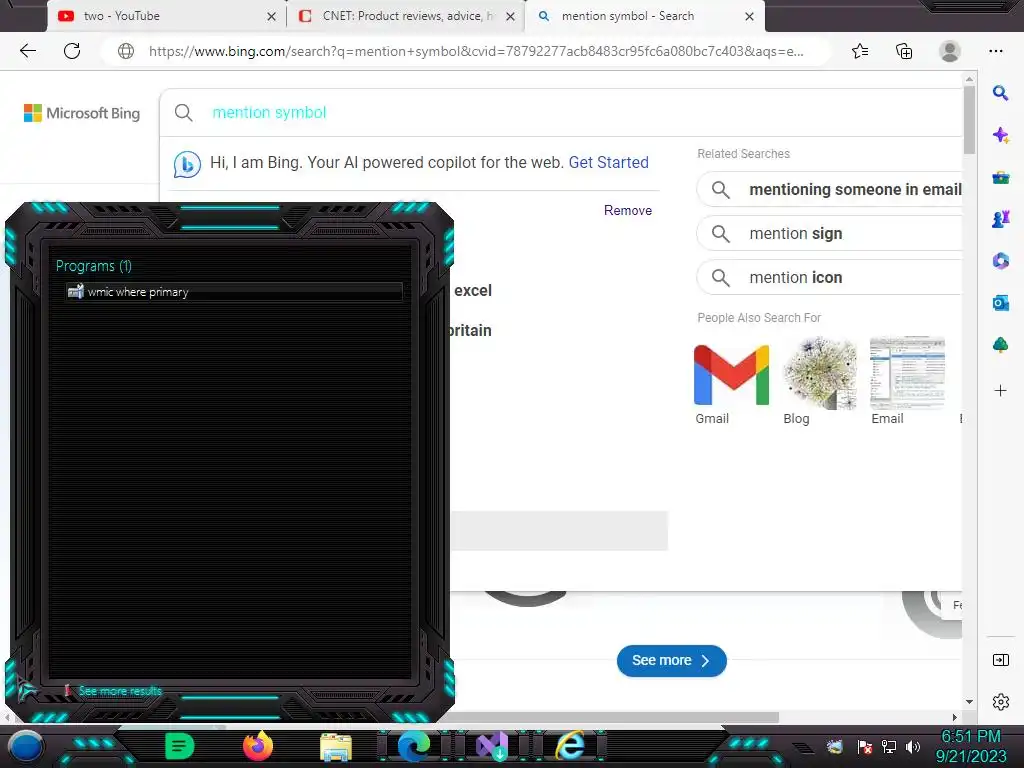
Task: Hide sidebar using the collapse panel icon
Action: [x=1000, y=660]
